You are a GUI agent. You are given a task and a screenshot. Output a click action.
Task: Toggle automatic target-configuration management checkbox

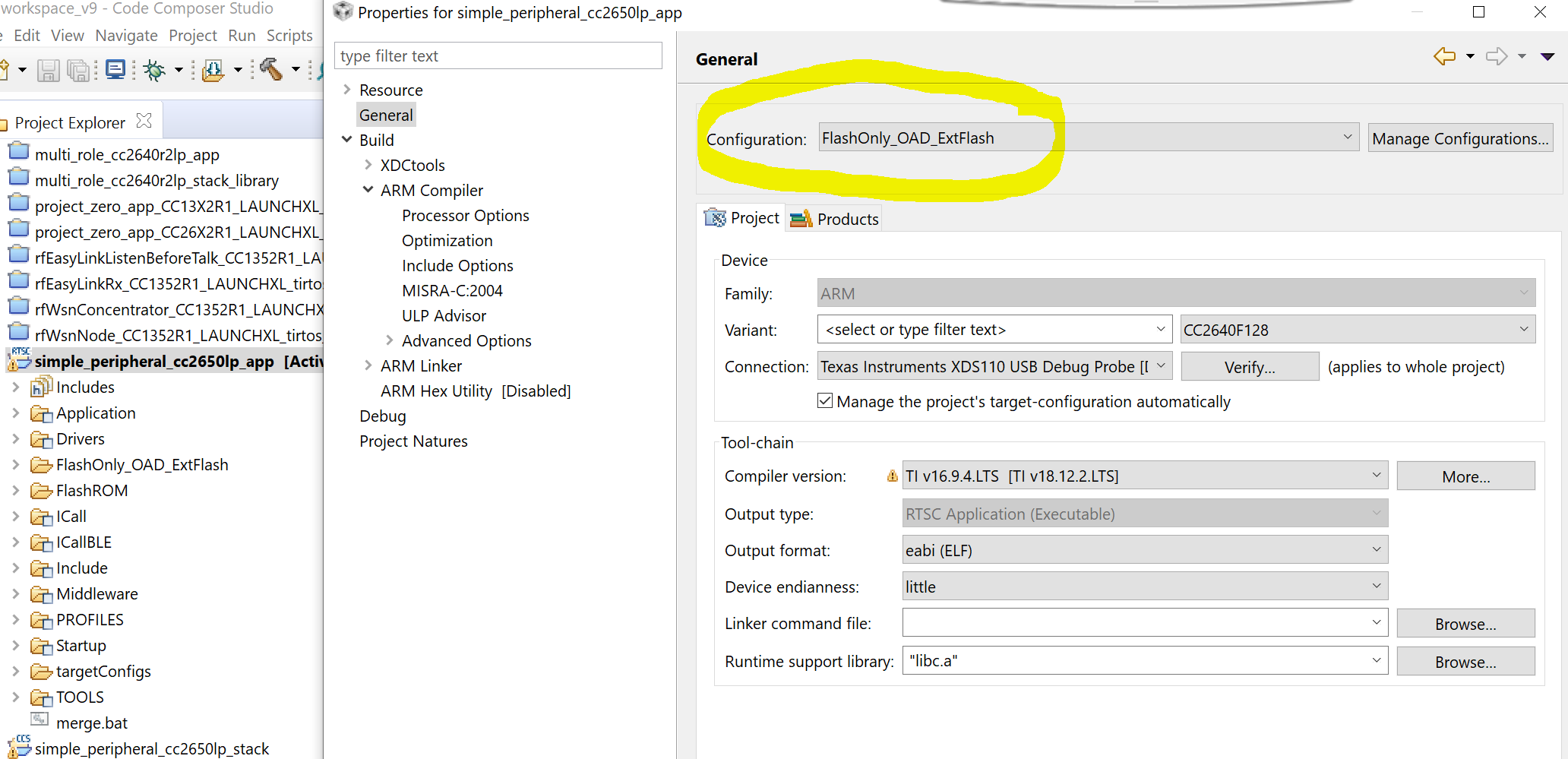click(x=825, y=400)
